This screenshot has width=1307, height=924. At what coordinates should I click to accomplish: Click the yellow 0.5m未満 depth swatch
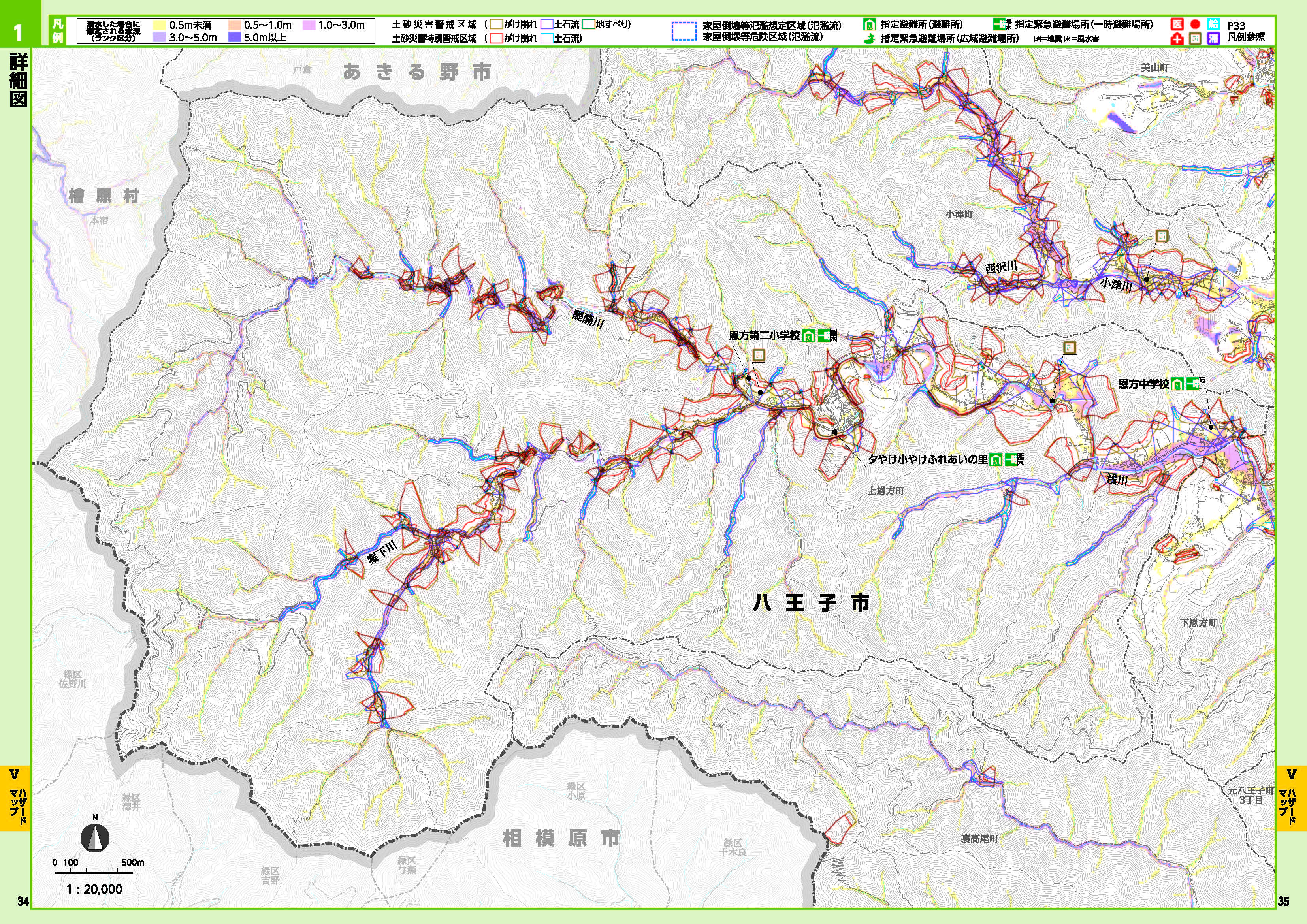coord(158,26)
